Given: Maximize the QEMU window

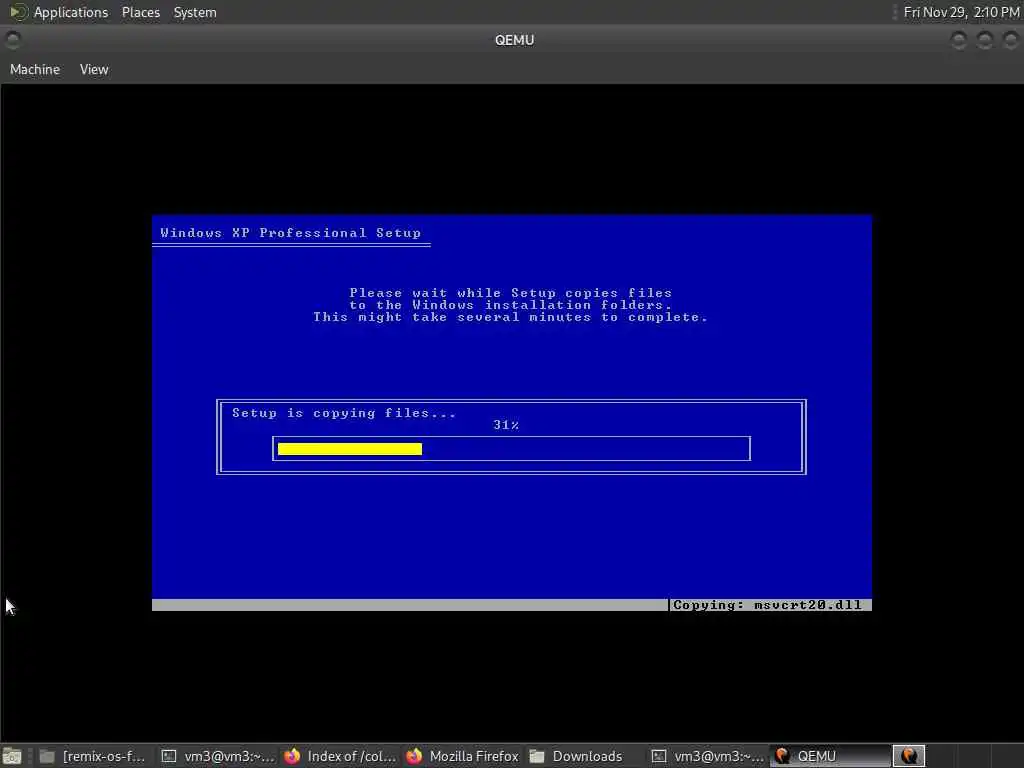Looking at the screenshot, I should pos(984,40).
